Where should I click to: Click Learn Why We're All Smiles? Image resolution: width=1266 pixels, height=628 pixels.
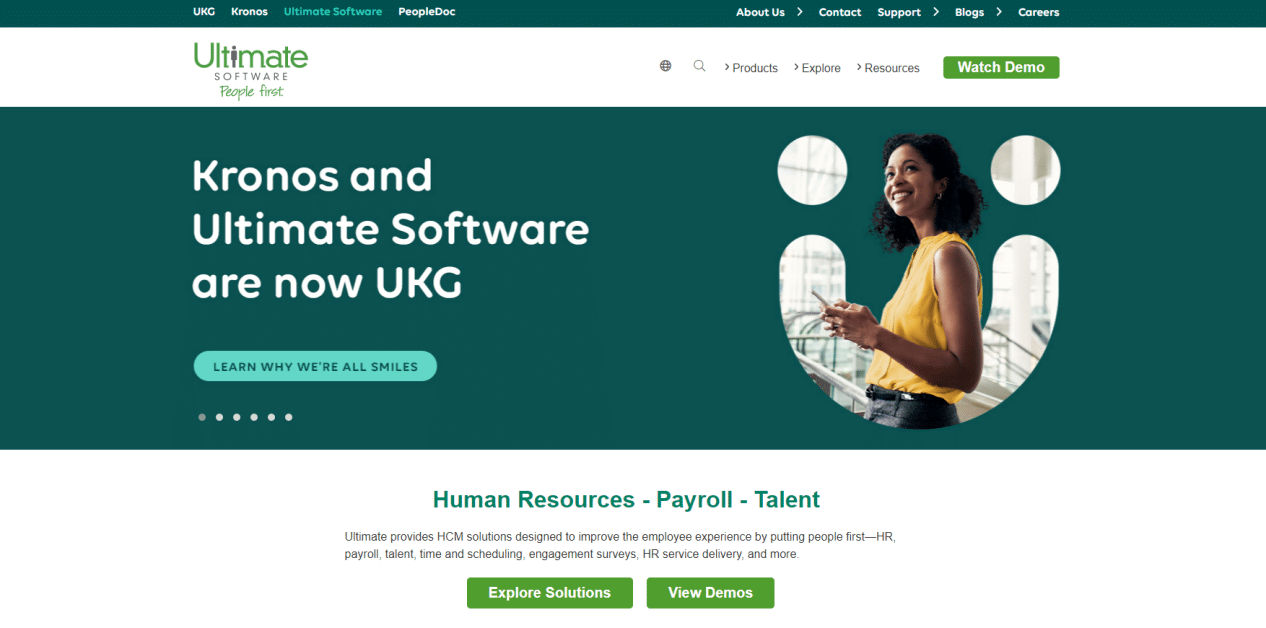[x=315, y=366]
